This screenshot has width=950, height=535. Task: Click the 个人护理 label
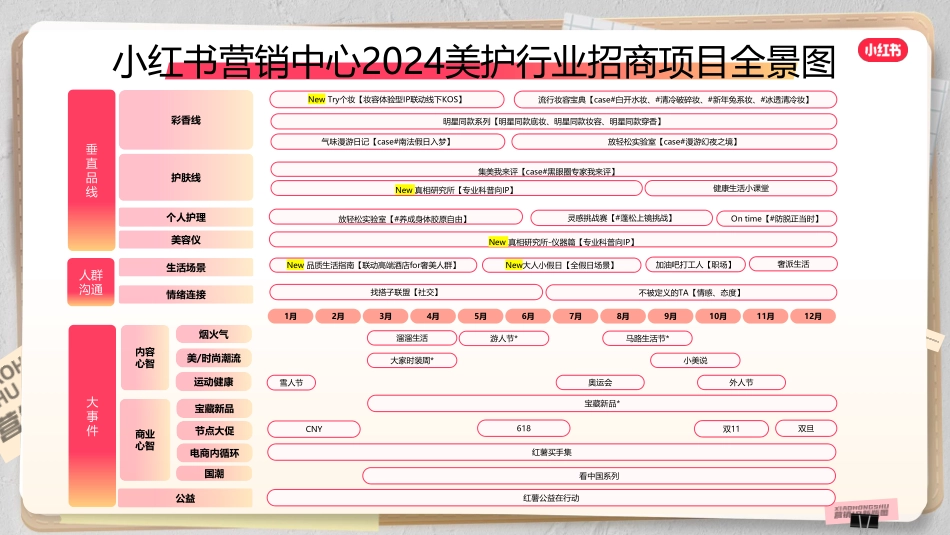coord(186,218)
